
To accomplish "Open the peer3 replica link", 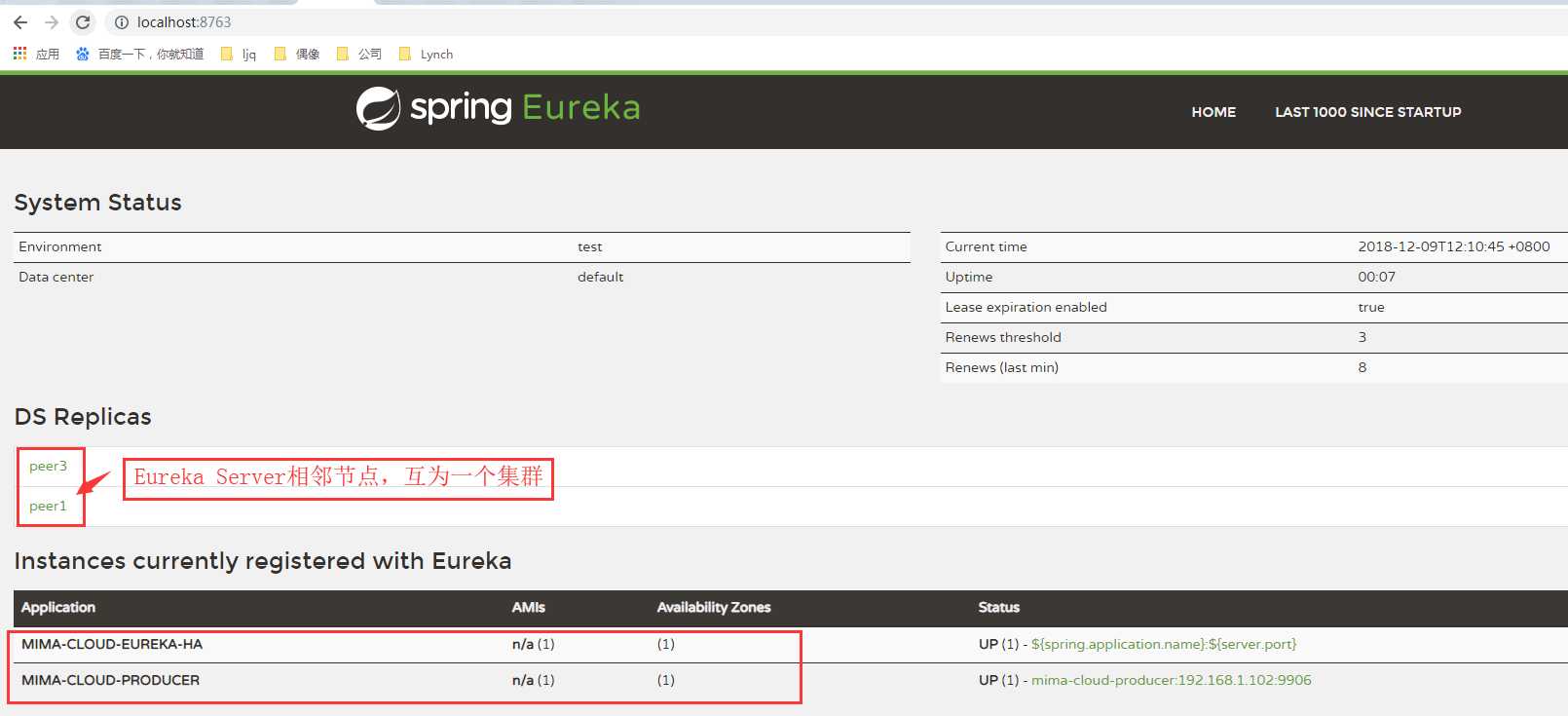I will pos(48,467).
